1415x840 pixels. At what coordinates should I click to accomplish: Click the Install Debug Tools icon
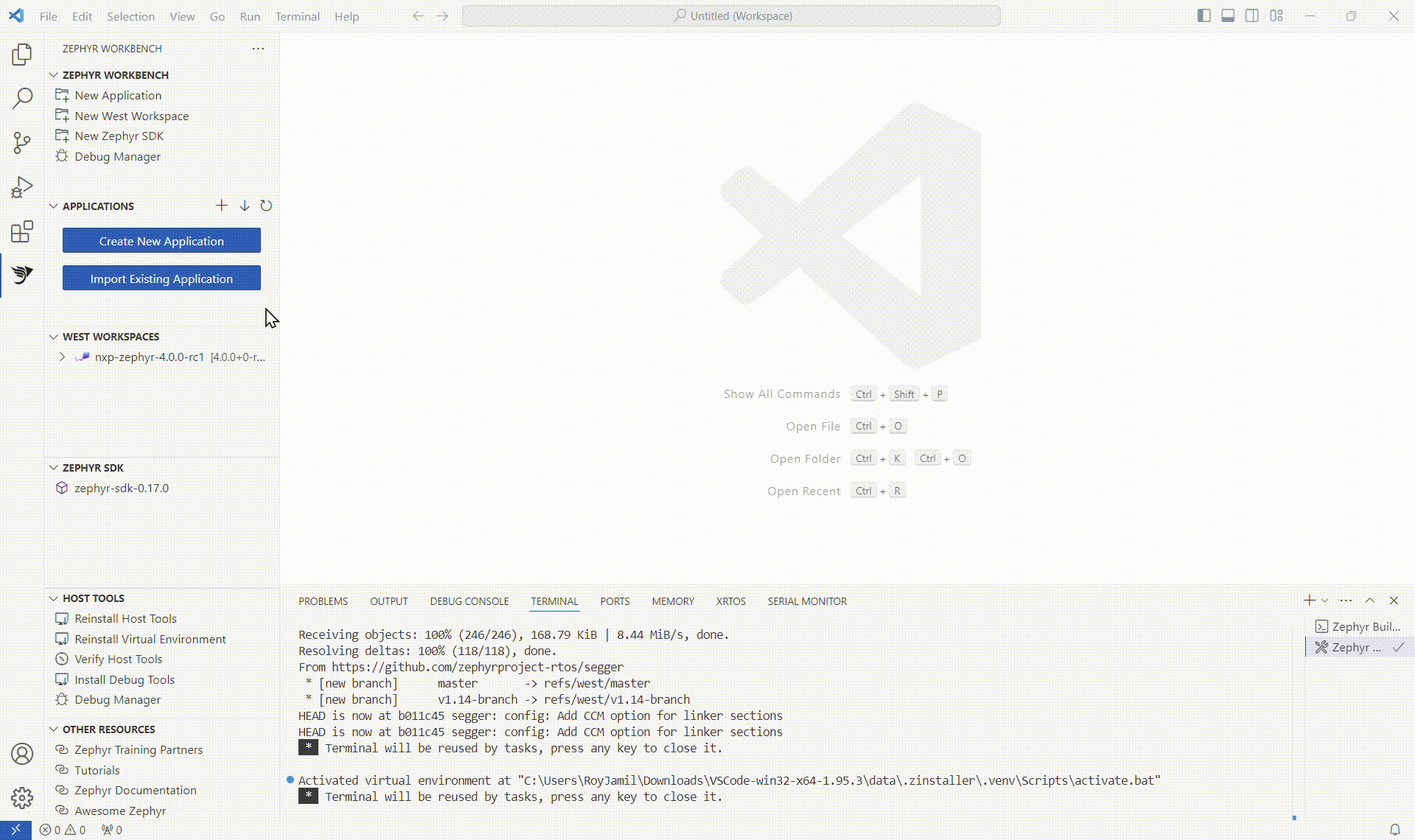pyautogui.click(x=62, y=679)
